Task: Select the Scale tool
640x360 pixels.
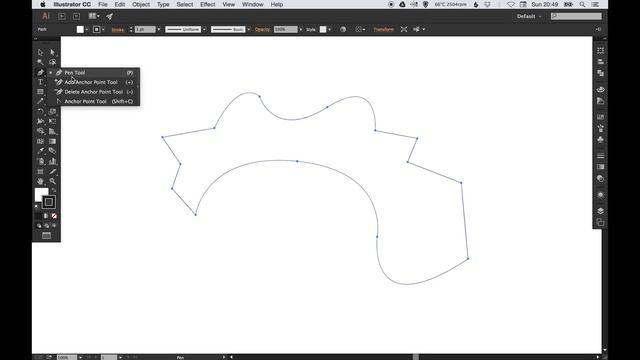Action: coord(52,111)
